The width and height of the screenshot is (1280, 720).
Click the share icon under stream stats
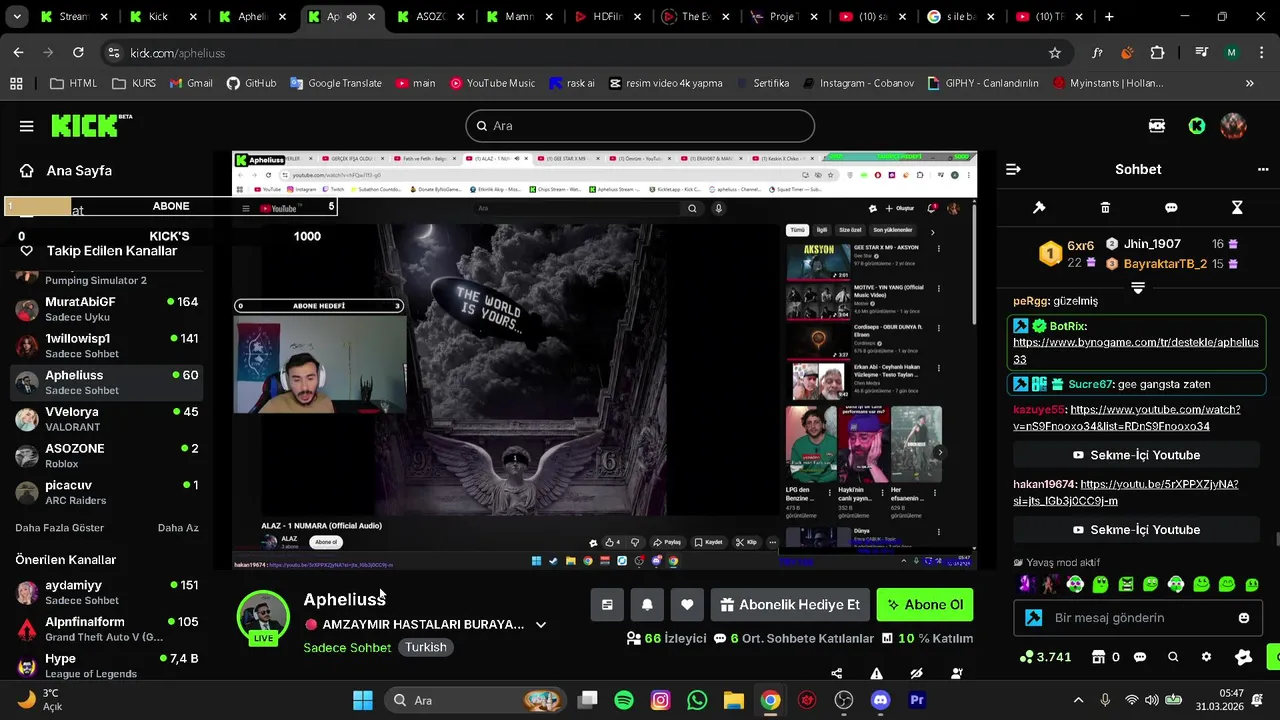[837, 673]
